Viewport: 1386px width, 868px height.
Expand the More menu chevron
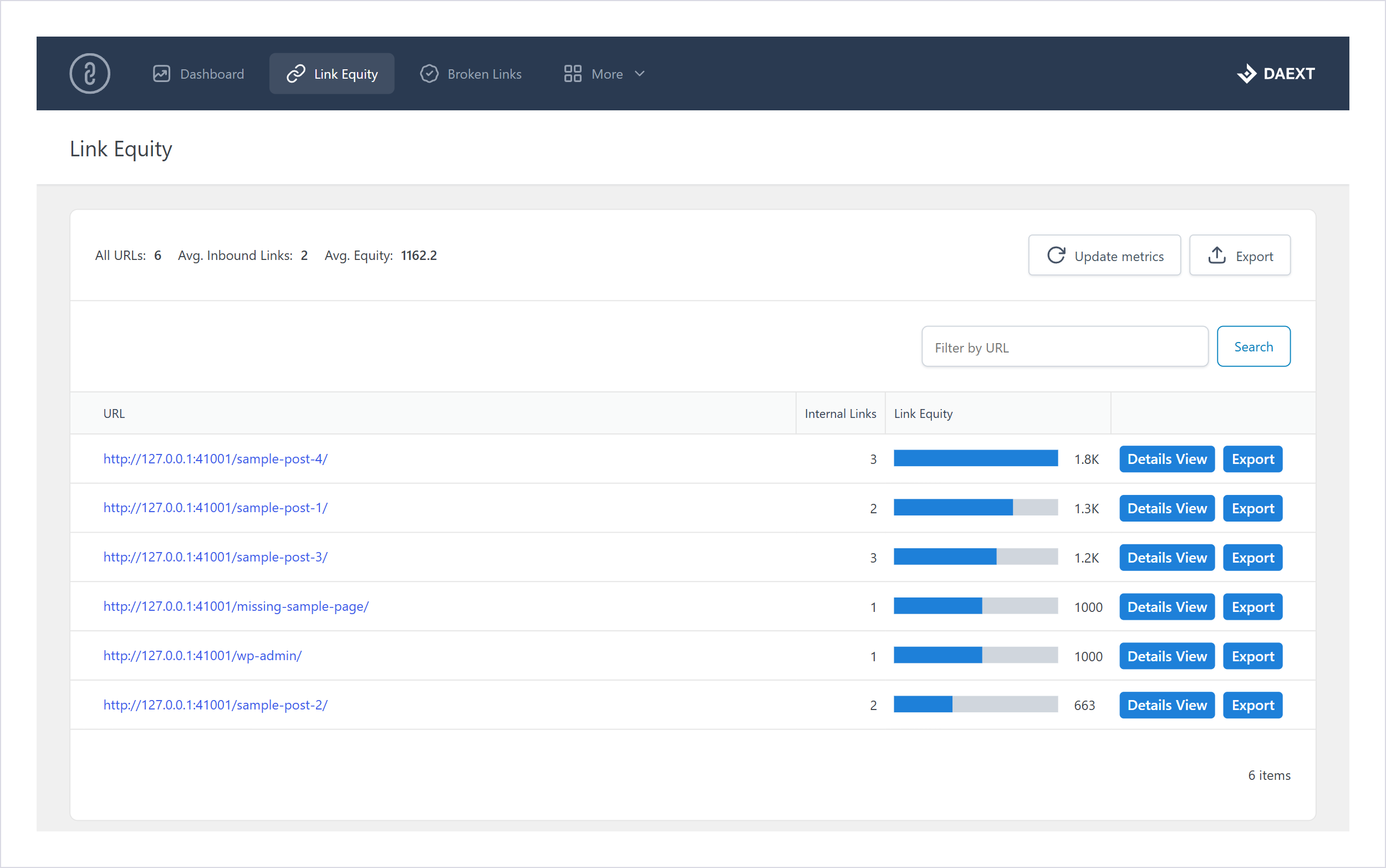coord(640,74)
